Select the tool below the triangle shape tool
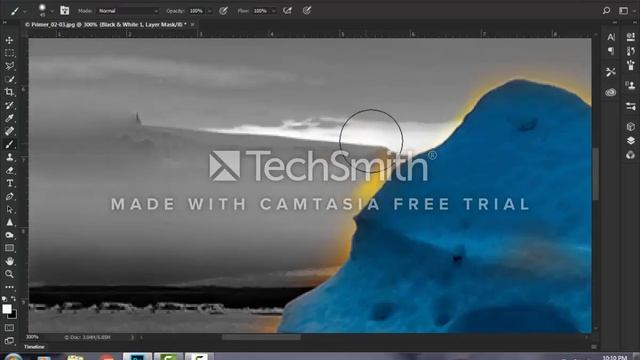 [x=9, y=235]
